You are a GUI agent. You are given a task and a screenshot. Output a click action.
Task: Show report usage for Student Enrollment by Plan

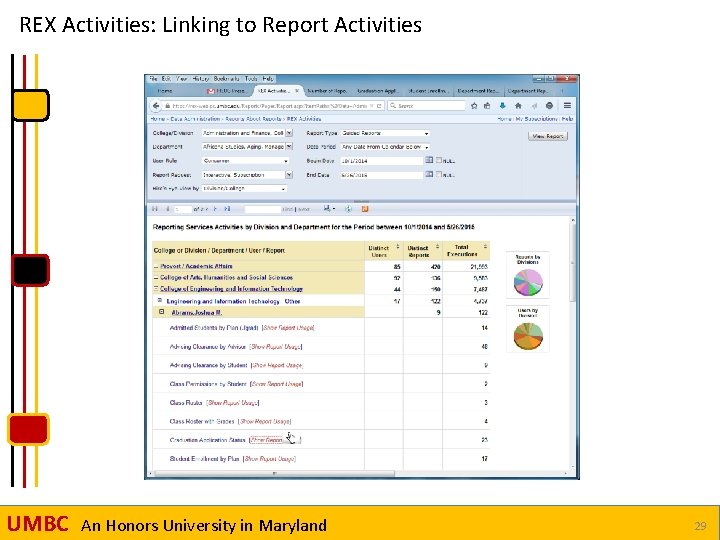pyautogui.click(x=270, y=459)
